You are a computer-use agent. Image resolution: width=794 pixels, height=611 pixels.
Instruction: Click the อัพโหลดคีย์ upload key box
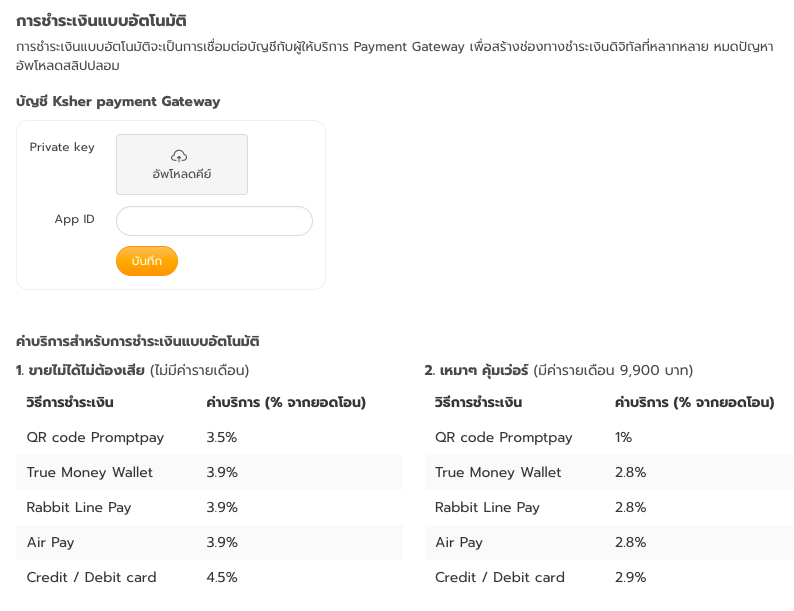[182, 165]
